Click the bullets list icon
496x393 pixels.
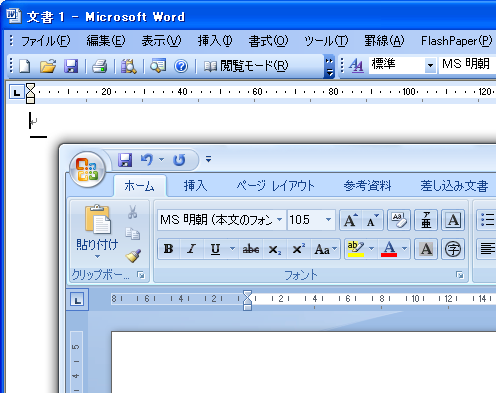tap(487, 220)
